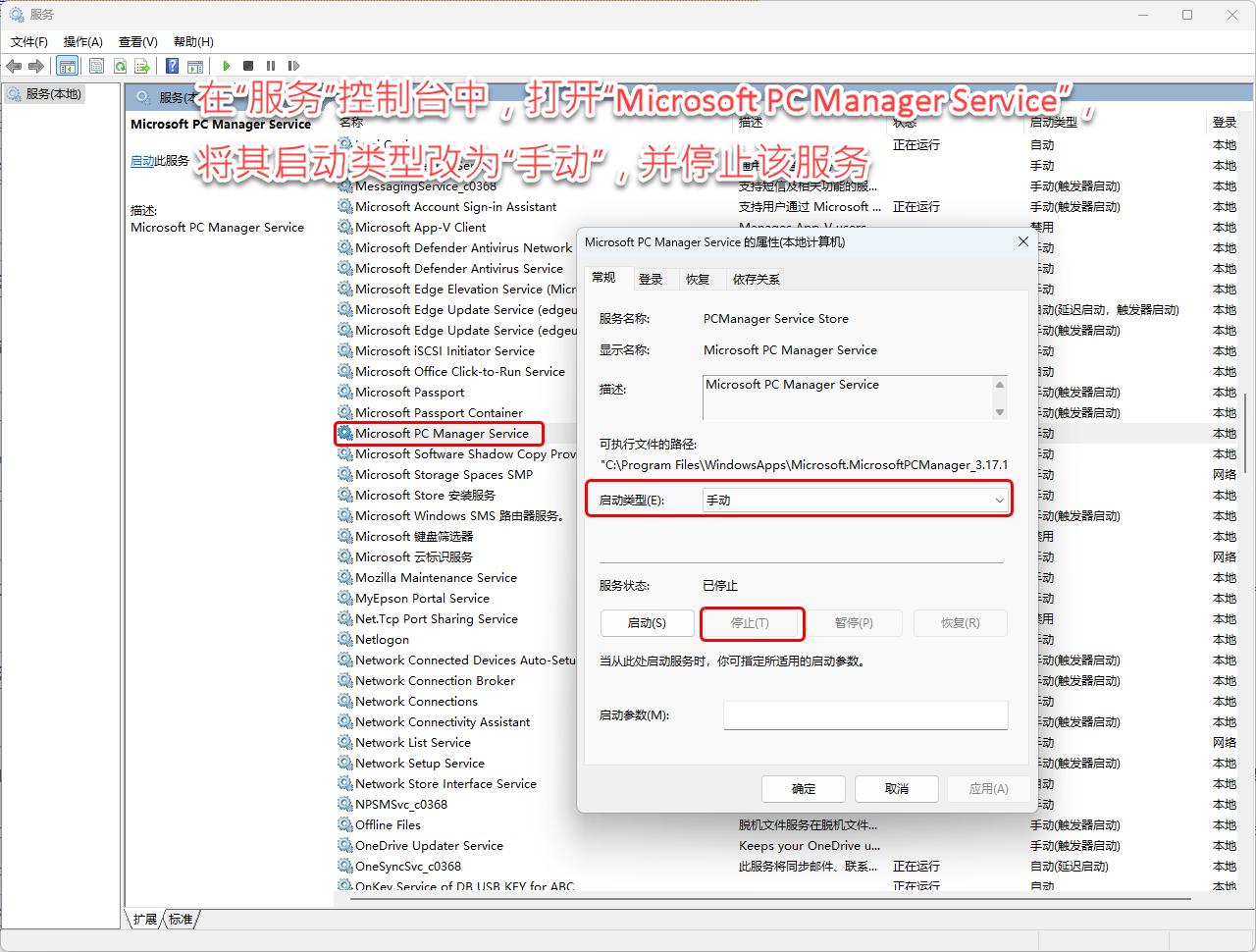Click gear icon of Mozilla Maintenance Service
Image resolution: width=1256 pixels, height=952 pixels.
[345, 577]
